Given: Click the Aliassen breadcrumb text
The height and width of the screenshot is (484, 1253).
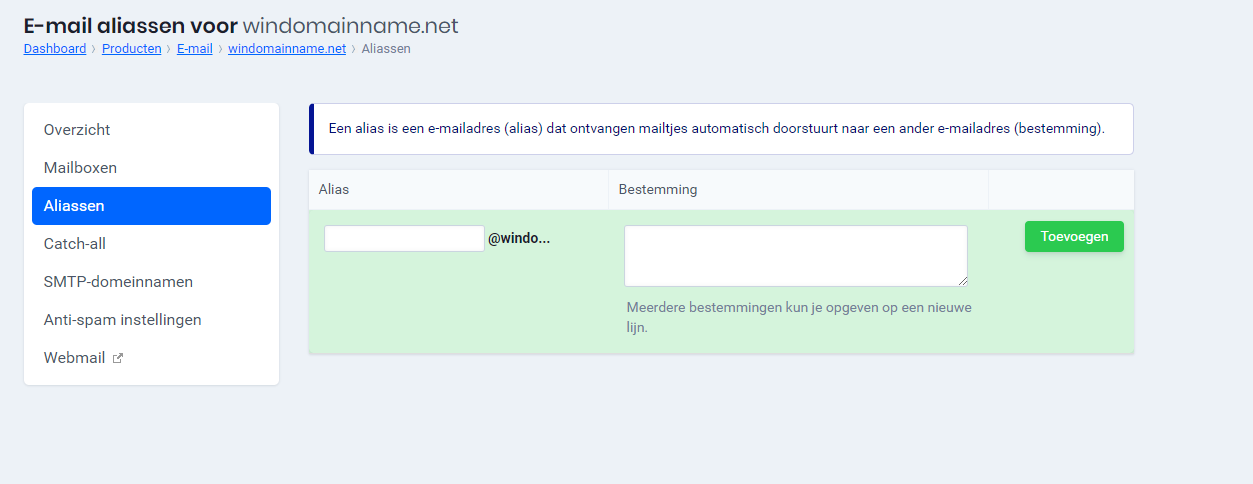Looking at the screenshot, I should (x=386, y=48).
